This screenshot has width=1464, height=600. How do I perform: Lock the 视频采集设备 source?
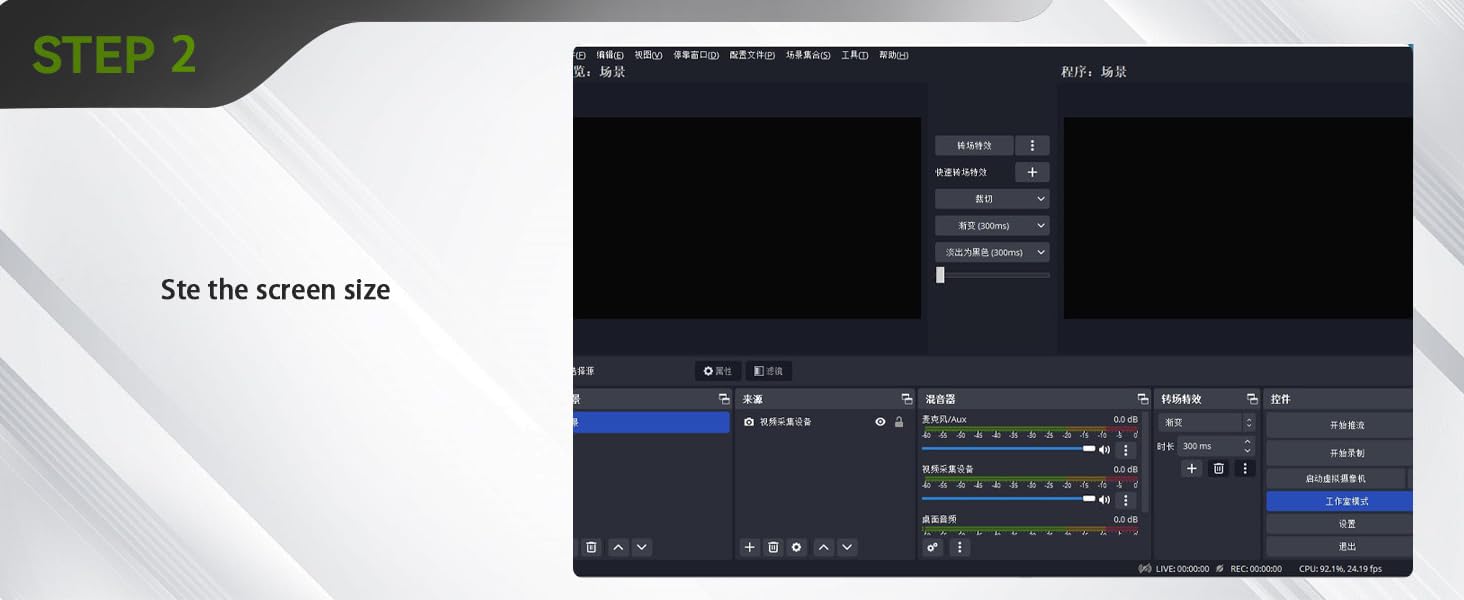coord(899,422)
